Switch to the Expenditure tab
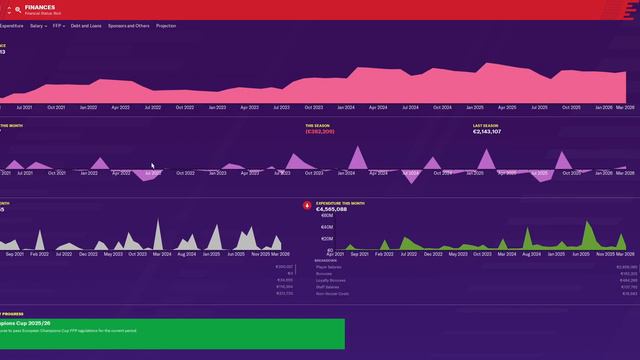Image resolution: width=640 pixels, height=360 pixels. point(11,26)
